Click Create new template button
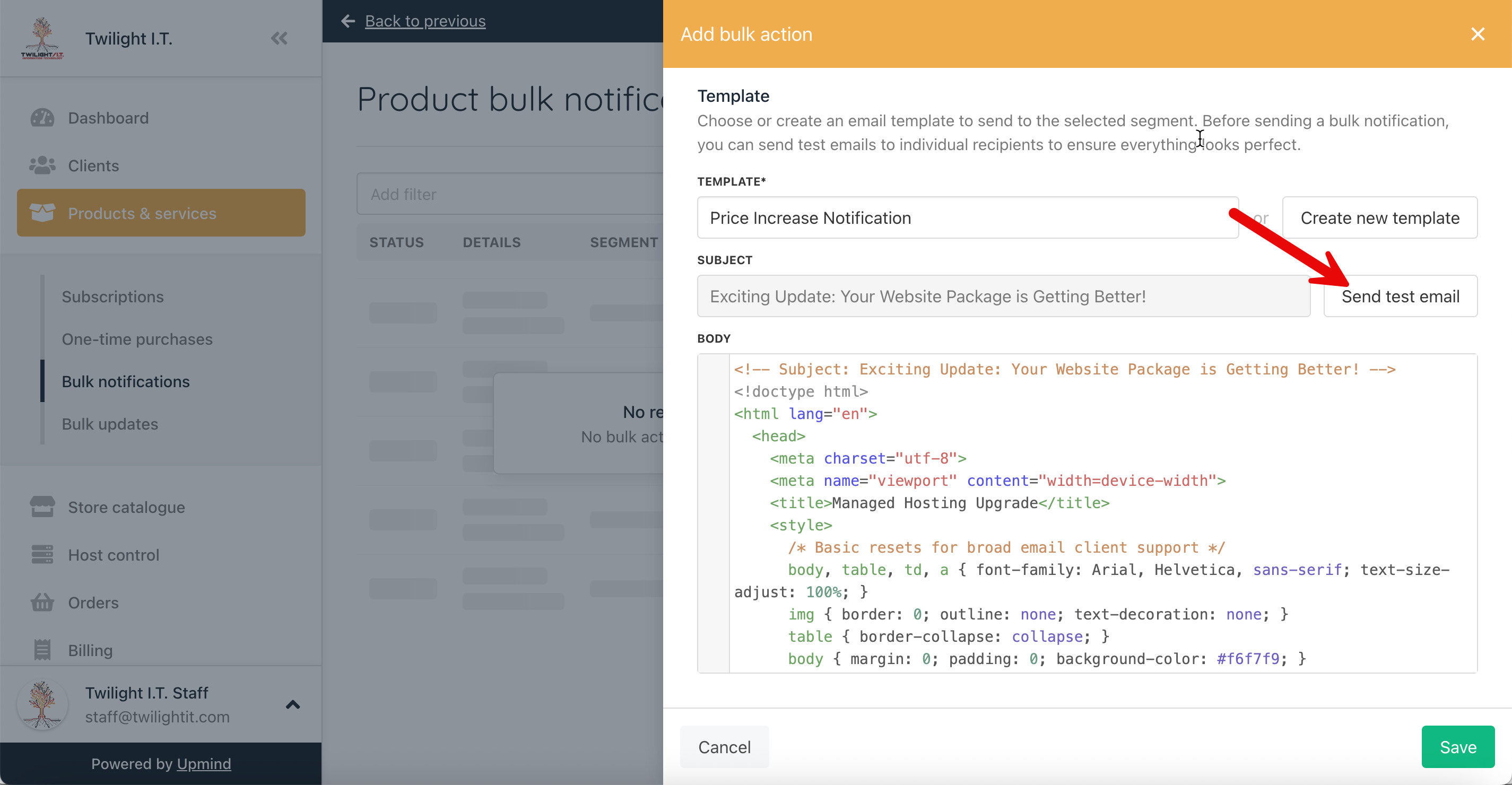This screenshot has height=785, width=1512. tap(1380, 217)
